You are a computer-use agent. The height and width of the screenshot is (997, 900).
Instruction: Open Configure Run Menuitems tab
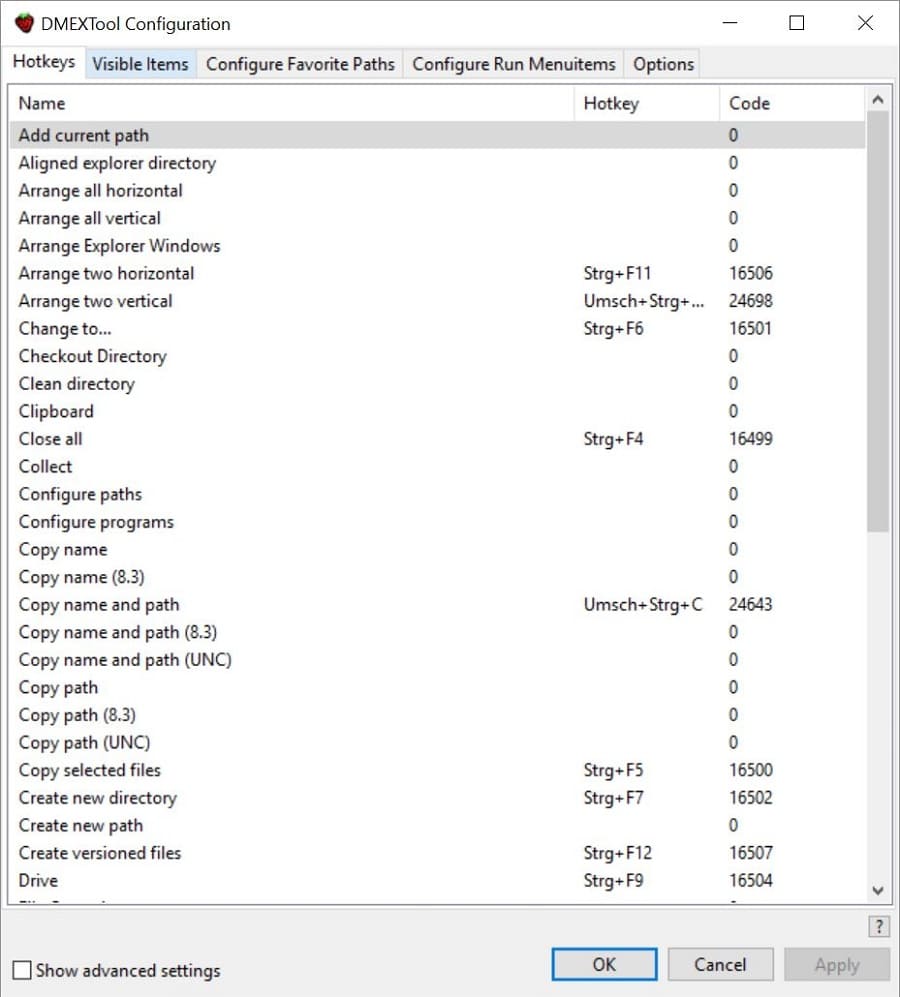tap(514, 64)
